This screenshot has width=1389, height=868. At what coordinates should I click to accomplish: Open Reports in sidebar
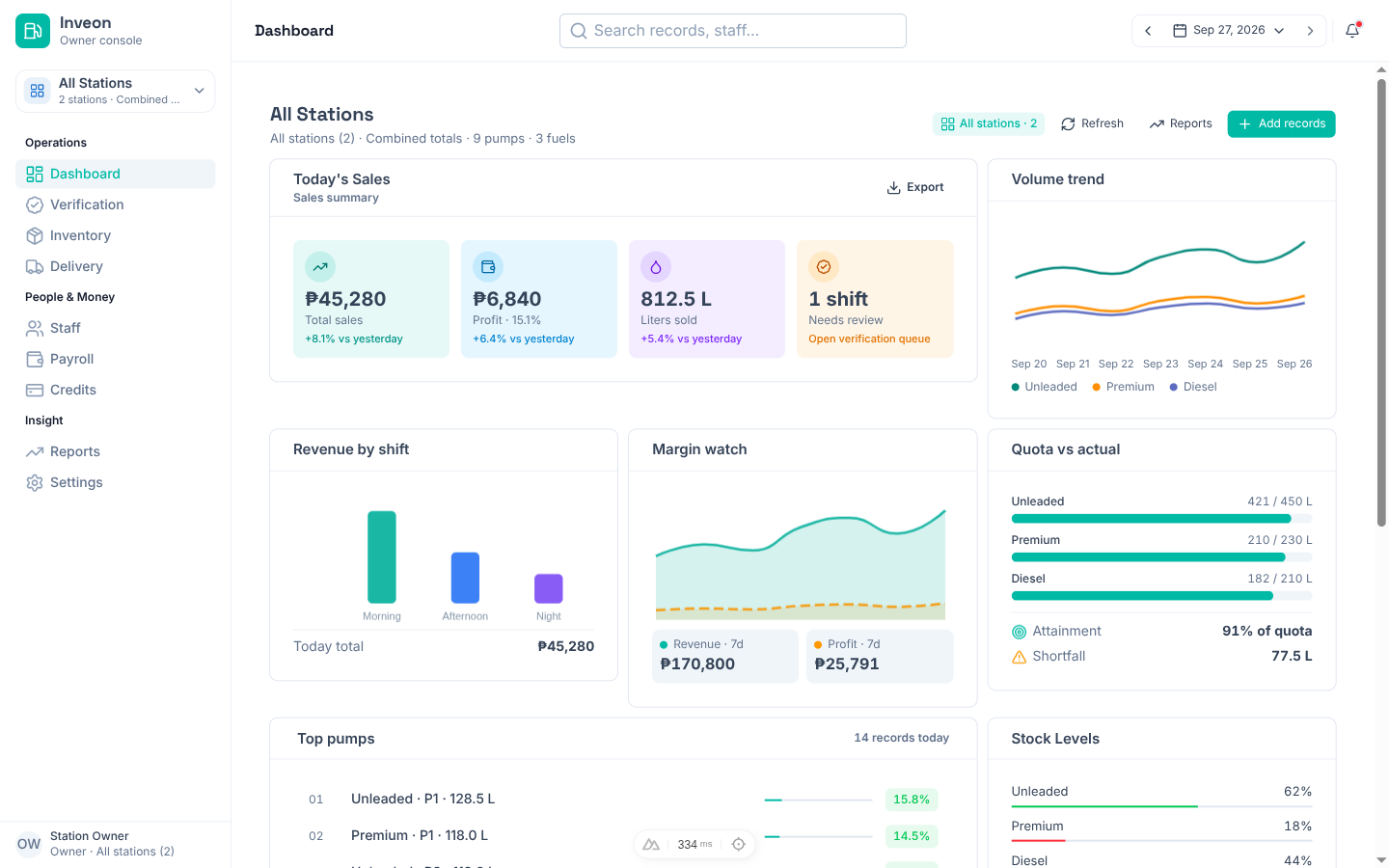pyautogui.click(x=116, y=451)
